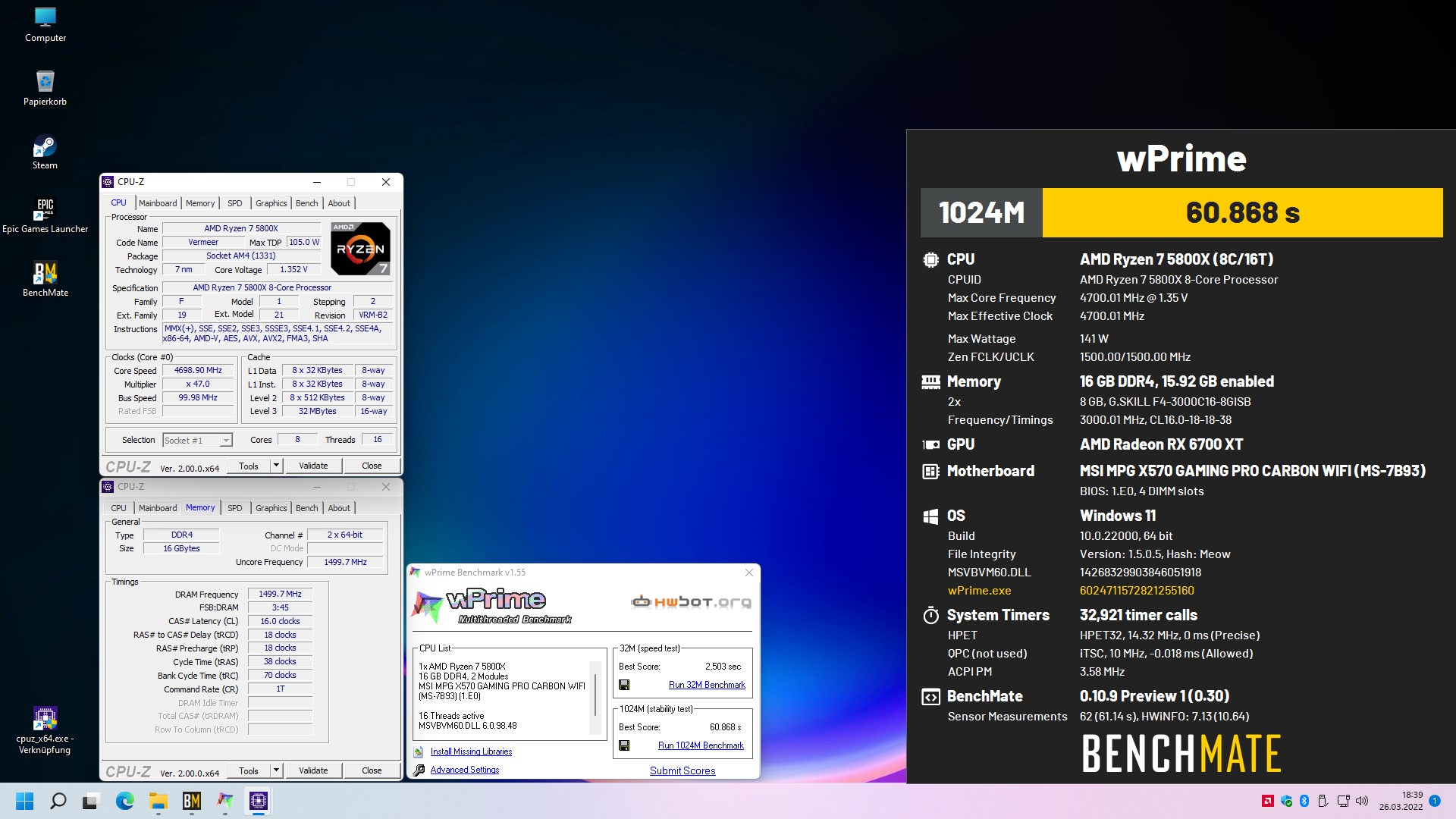Screen dimensions: 1456x819
Task: Switch to CPU-Z taskbar icon
Action: click(259, 801)
